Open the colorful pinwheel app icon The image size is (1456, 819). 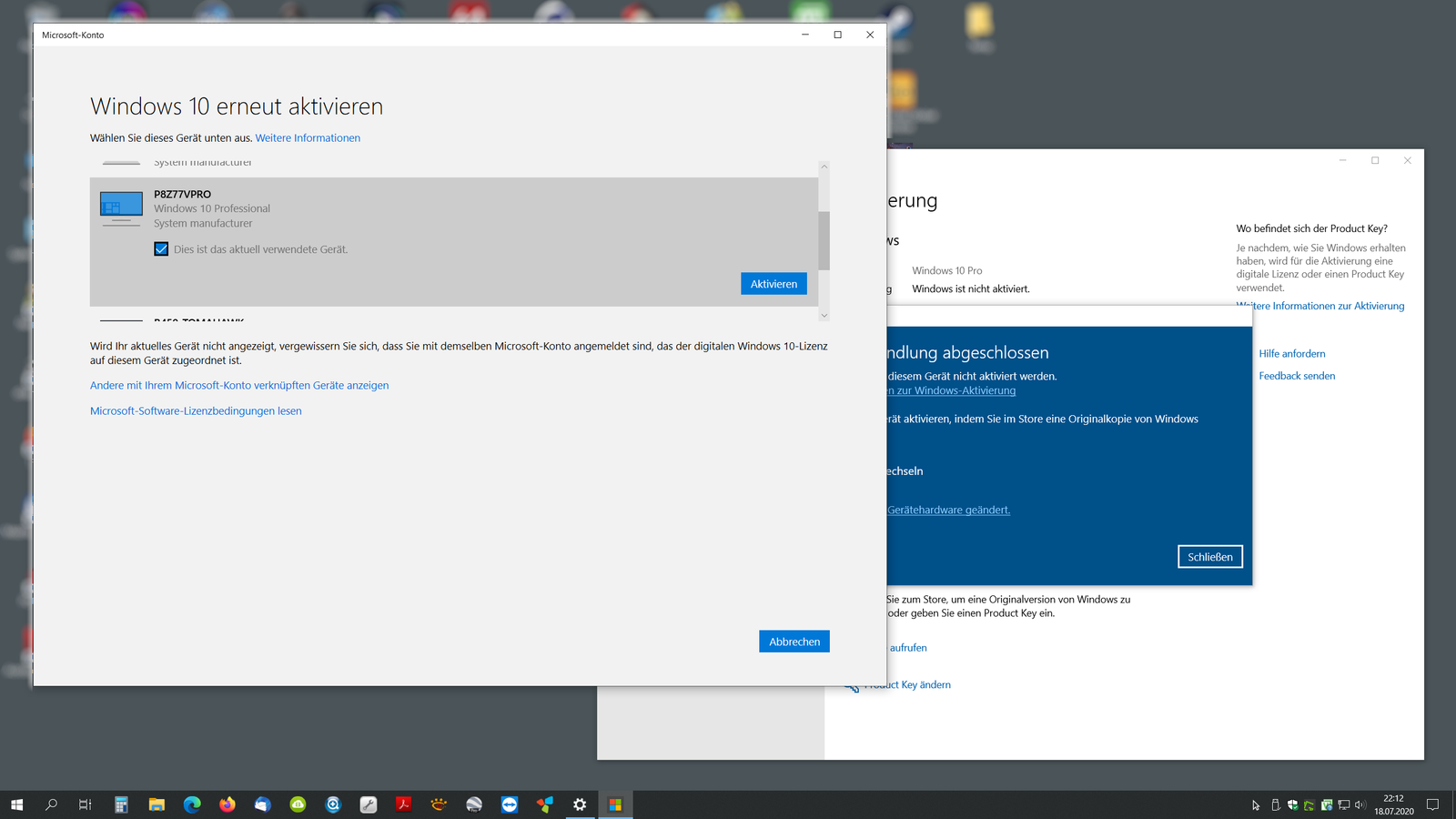coord(544,804)
